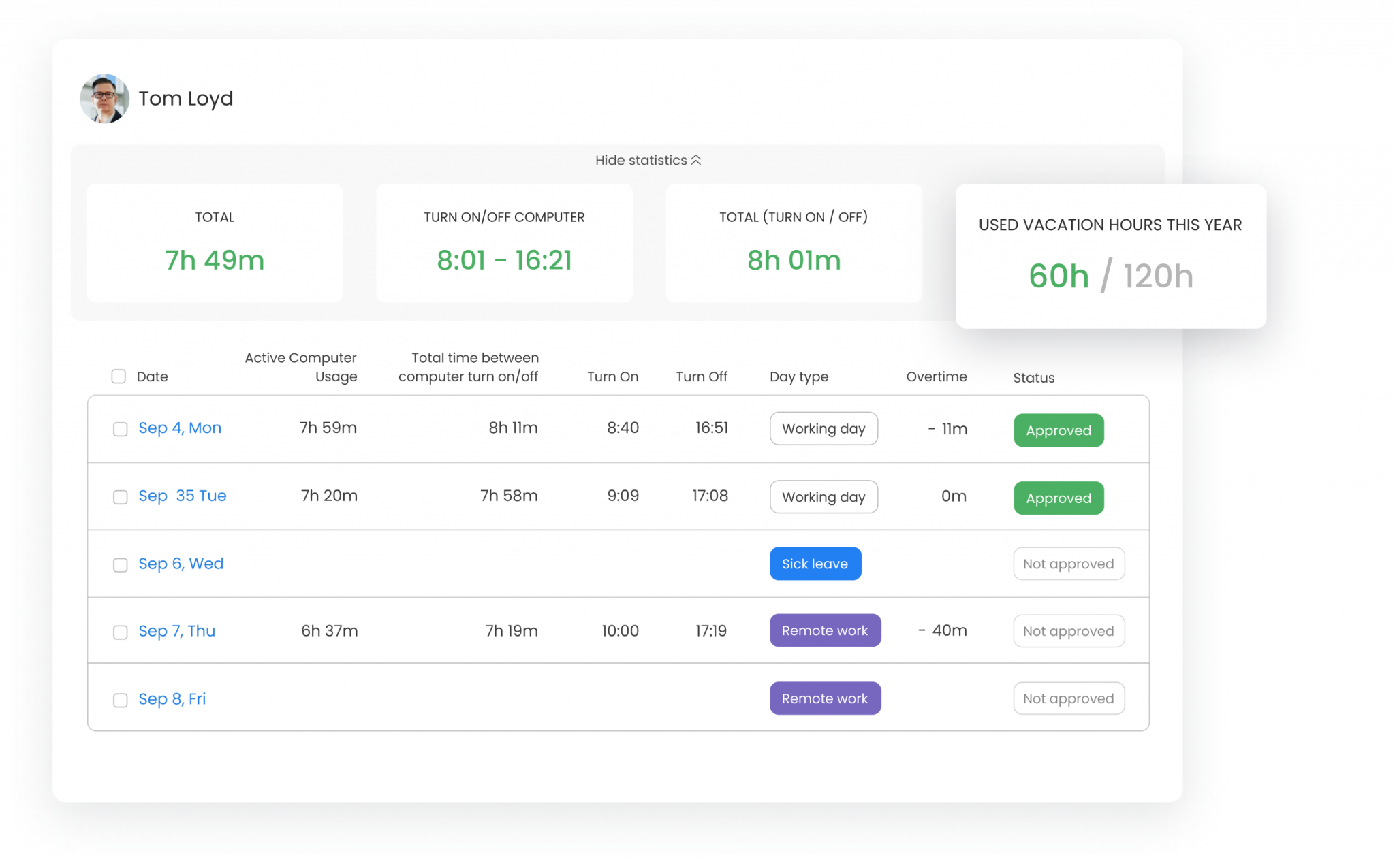Screen dimensions: 1395x868
Task: Click Tom Loyd's profile avatar
Action: pos(104,99)
